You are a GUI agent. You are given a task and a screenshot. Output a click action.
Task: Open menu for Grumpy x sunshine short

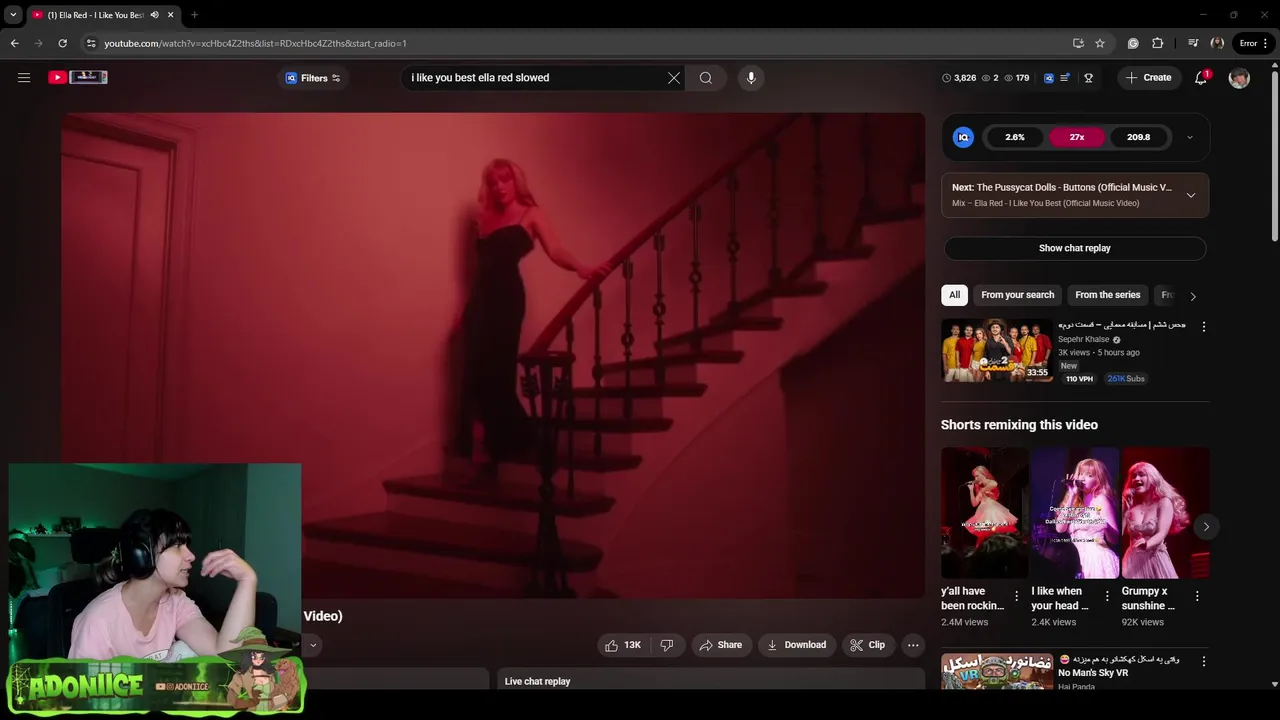click(1196, 596)
